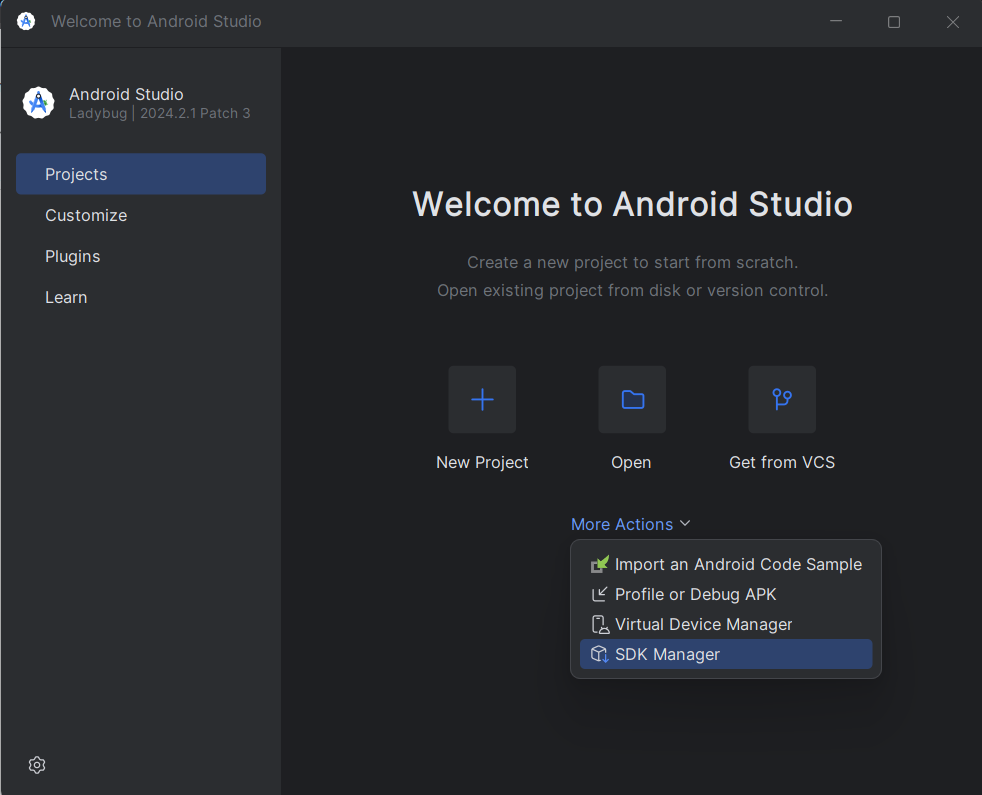Click the Import Android Code Sample icon

(x=600, y=565)
